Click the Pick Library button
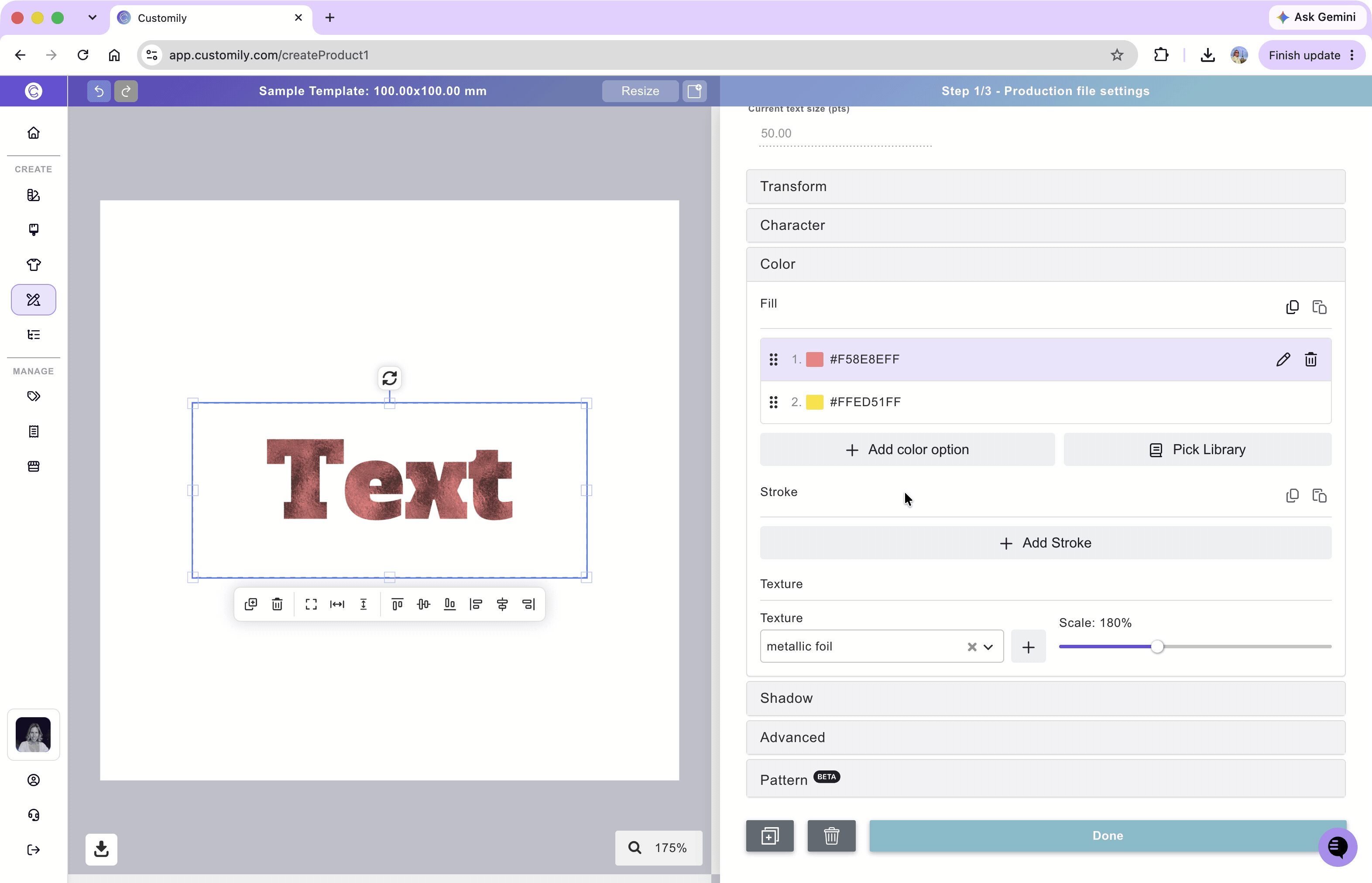Viewport: 1372px width, 883px height. point(1197,449)
